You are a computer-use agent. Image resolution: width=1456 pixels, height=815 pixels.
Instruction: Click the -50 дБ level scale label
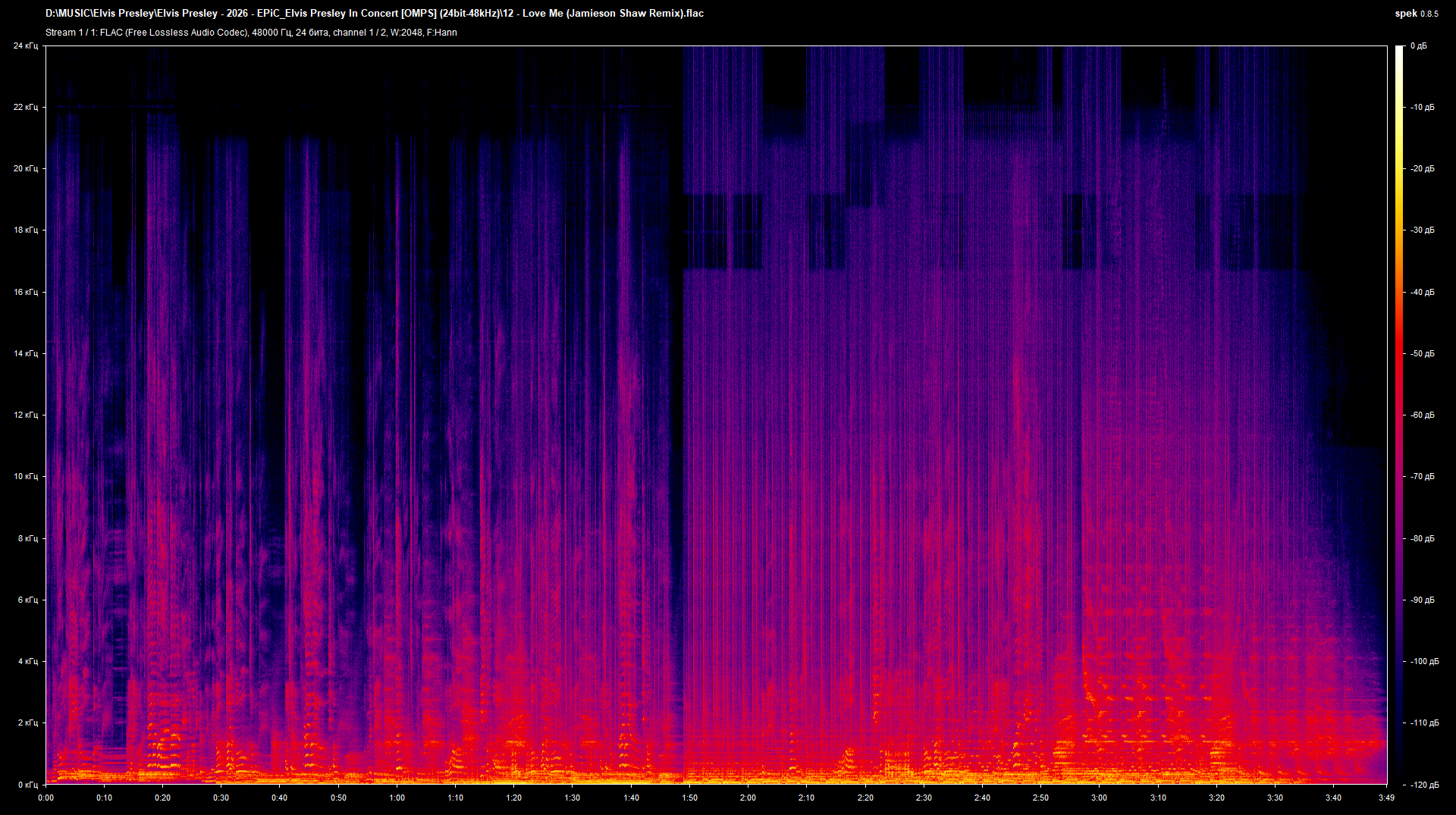1423,354
